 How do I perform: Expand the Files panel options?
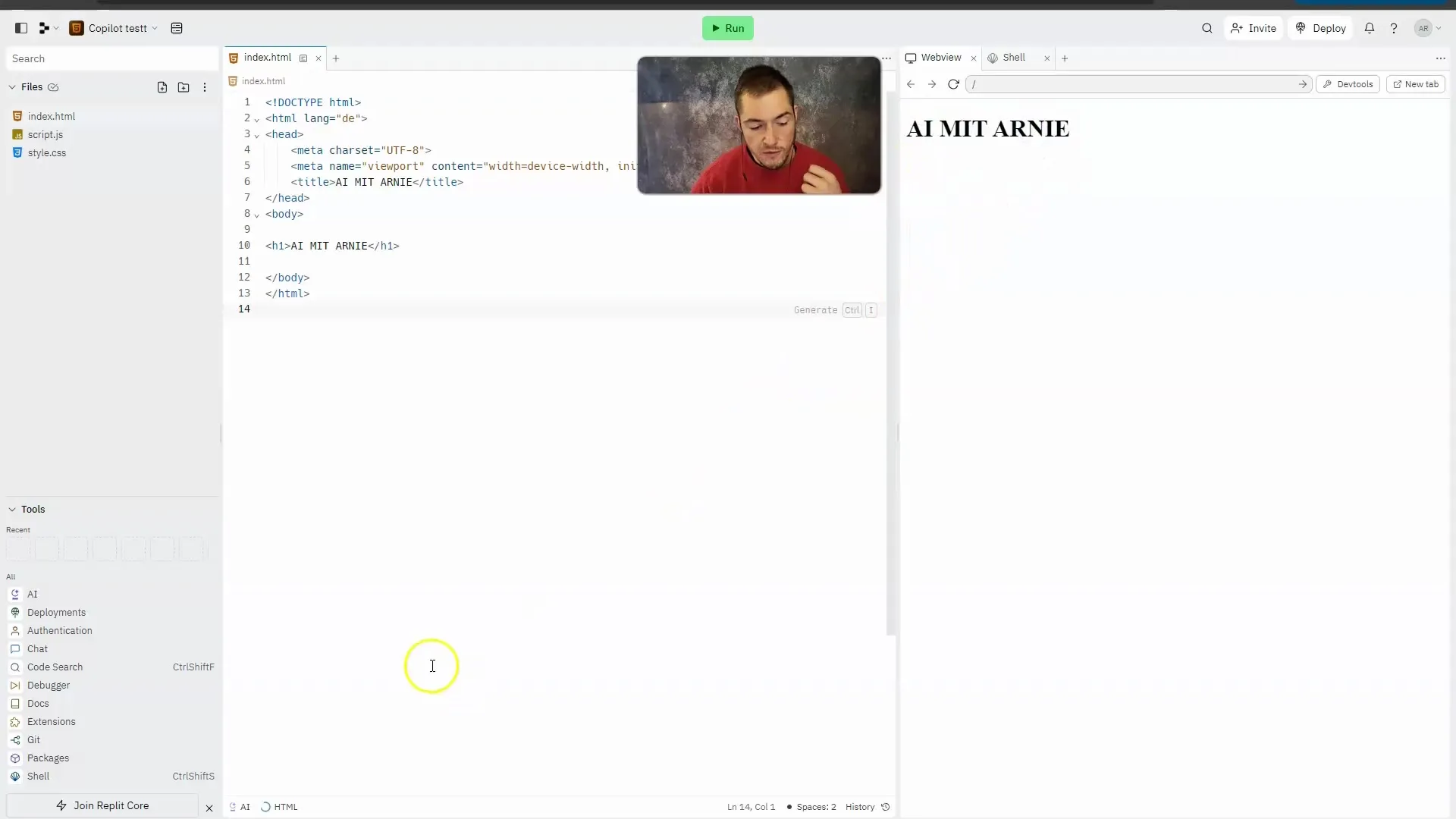204,87
